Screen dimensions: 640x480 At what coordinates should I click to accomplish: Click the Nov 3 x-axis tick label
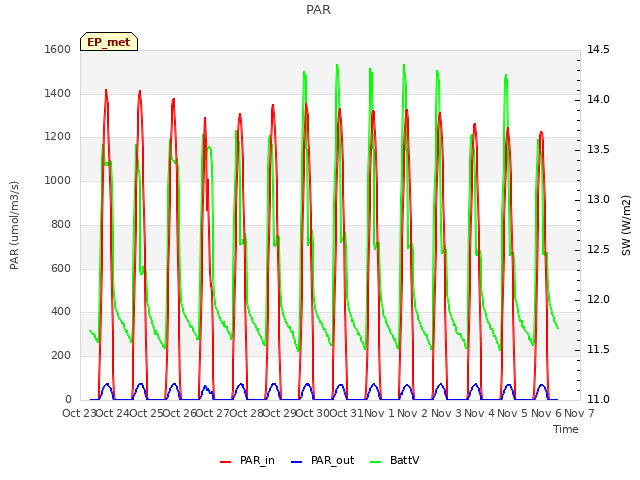pos(446,413)
